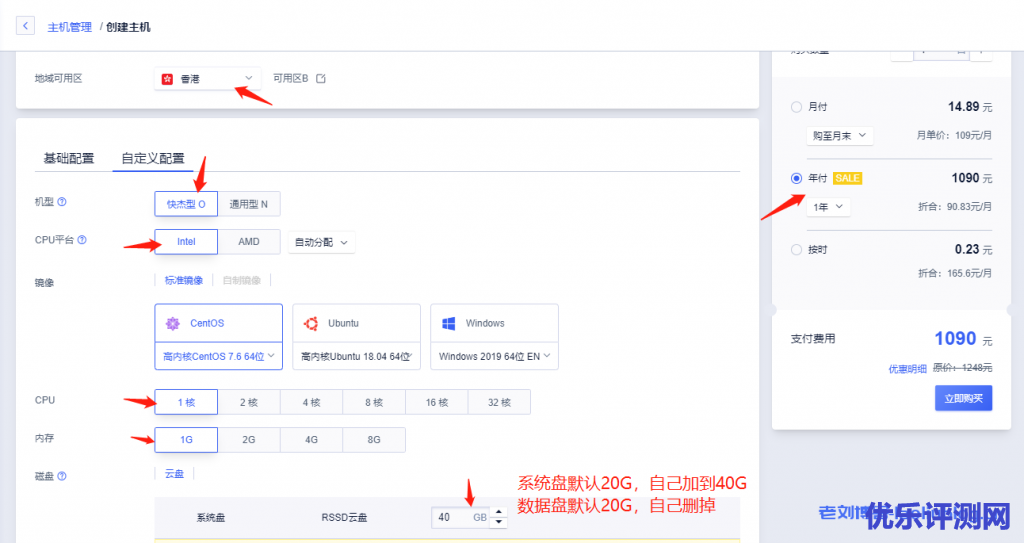Viewport: 1024px width, 543px height.
Task: Click the Hong Kong flag icon
Action: pyautogui.click(x=167, y=78)
